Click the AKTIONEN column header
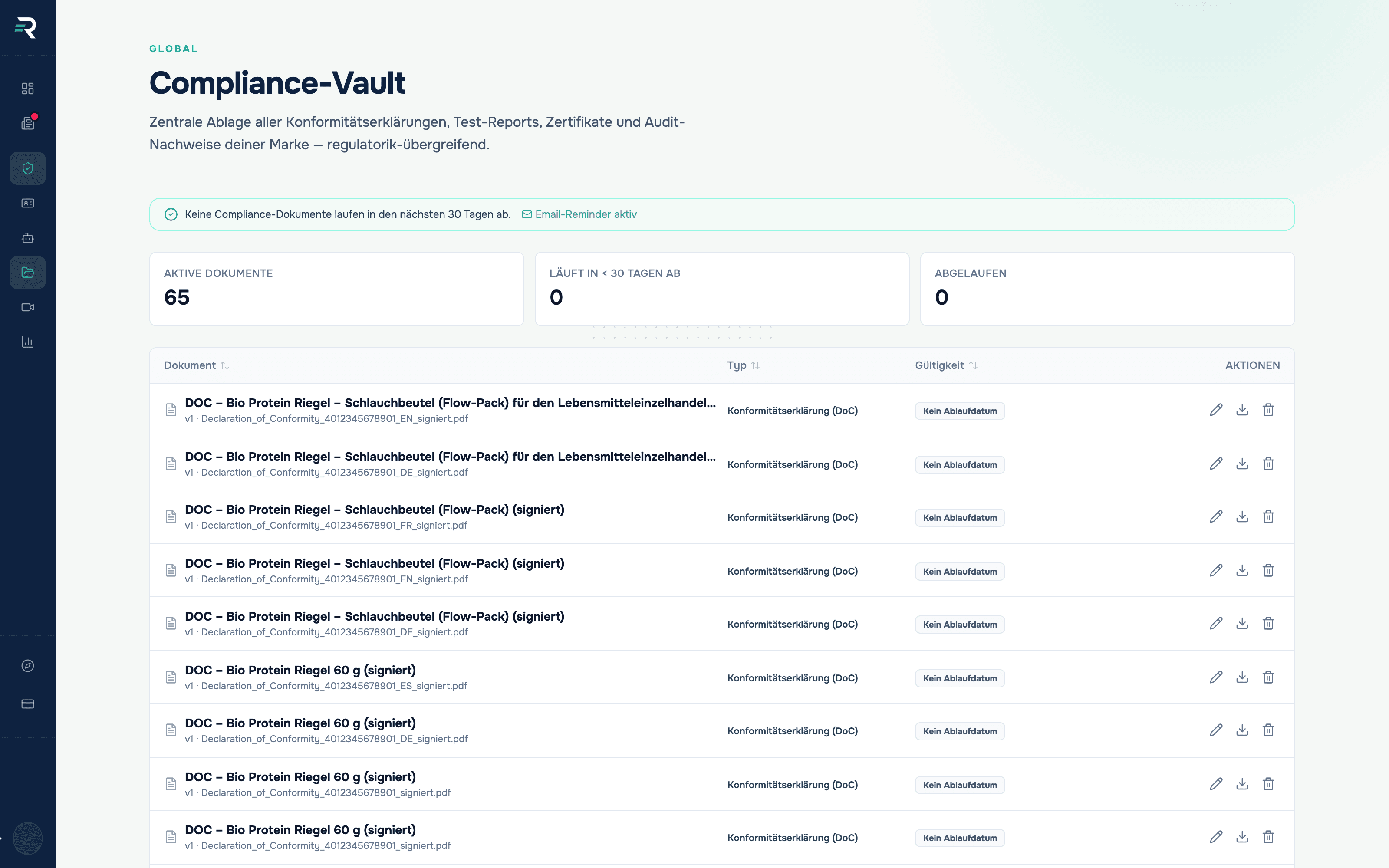1389x868 pixels. point(1252,365)
